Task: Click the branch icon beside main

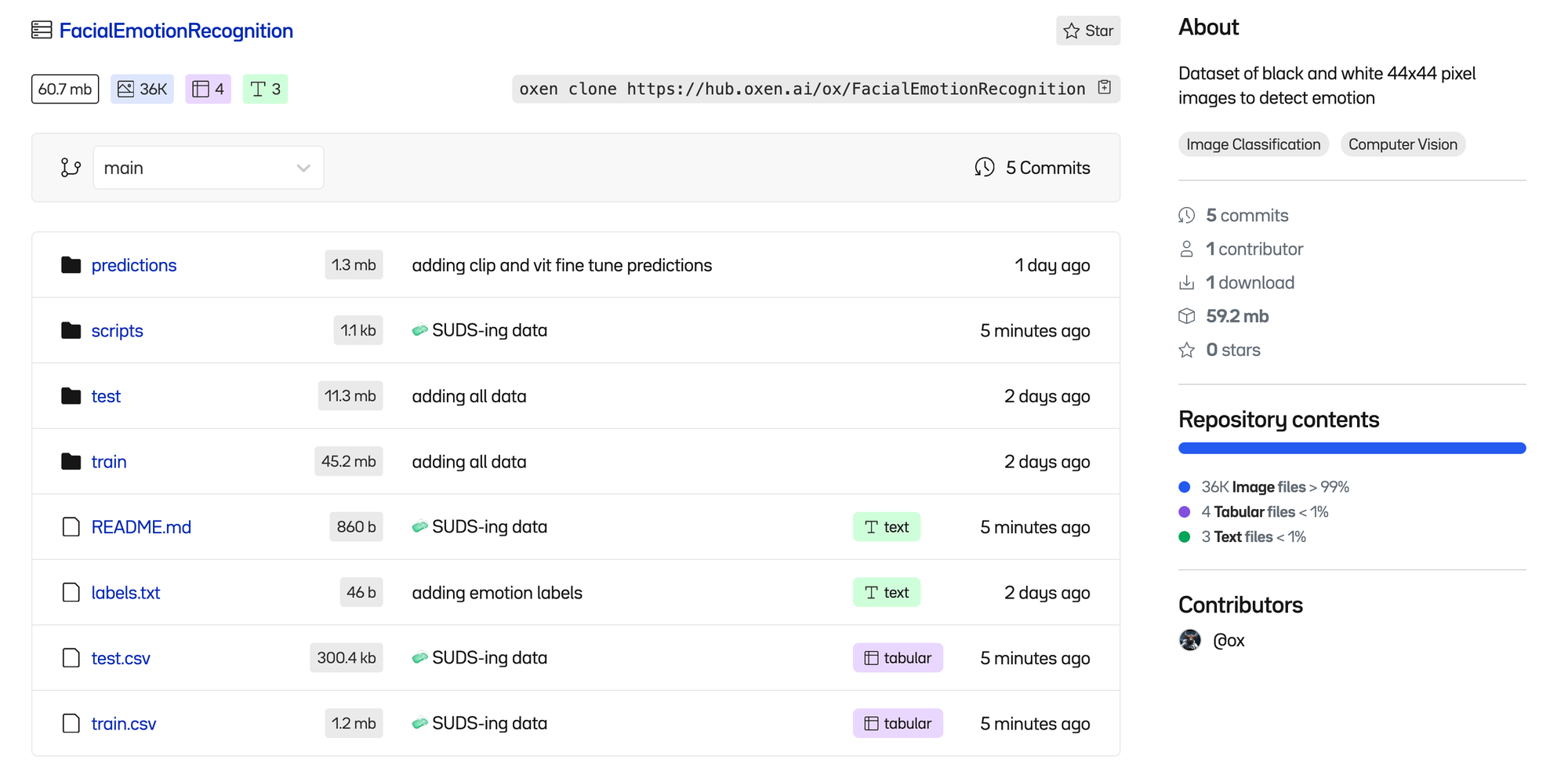Action: click(x=71, y=168)
